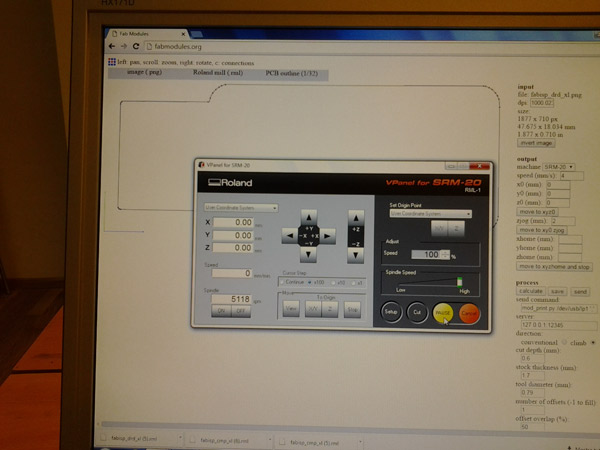Click the save button
Image resolution: width=600 pixels, height=450 pixels.
(557, 292)
